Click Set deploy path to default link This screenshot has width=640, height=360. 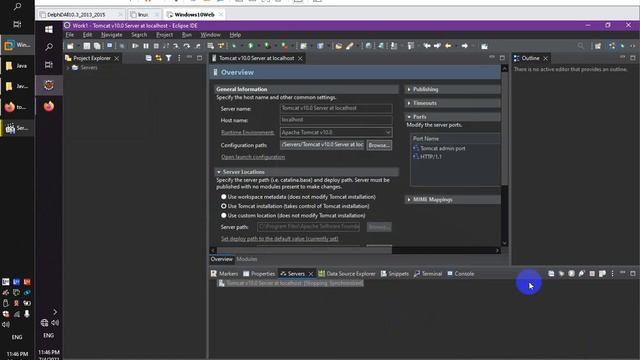[x=279, y=238]
